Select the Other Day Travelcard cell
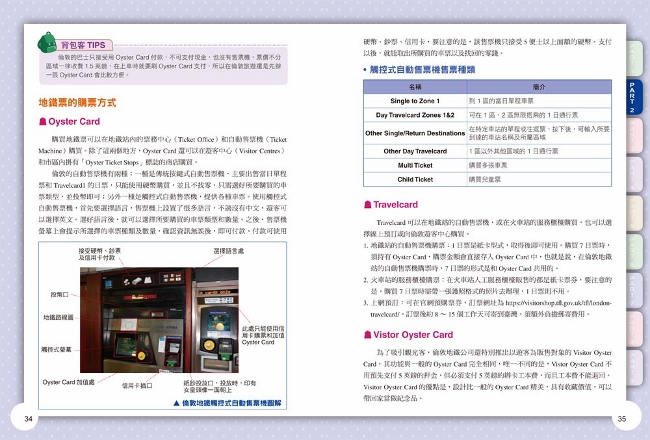The height and width of the screenshot is (440, 650). click(415, 151)
